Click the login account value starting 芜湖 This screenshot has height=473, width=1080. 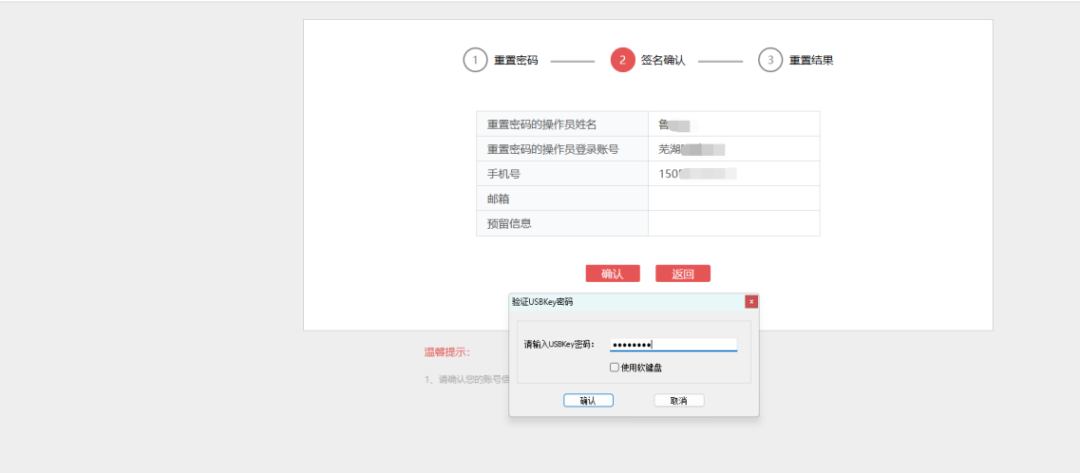click(x=692, y=149)
